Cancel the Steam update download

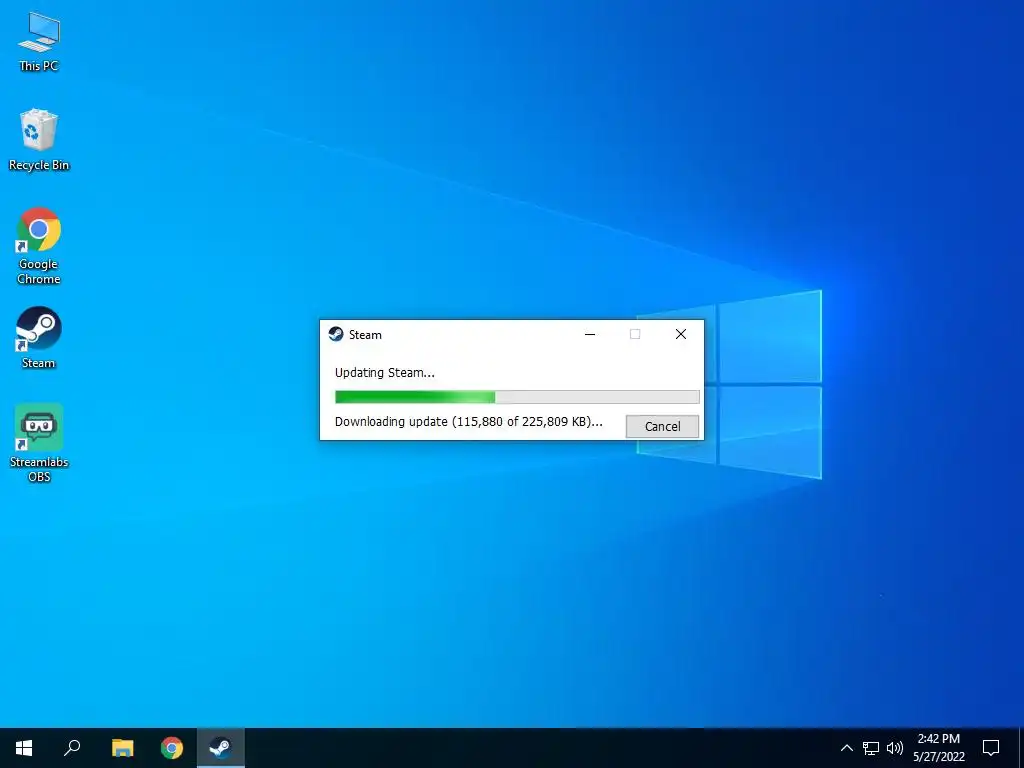[x=662, y=426]
